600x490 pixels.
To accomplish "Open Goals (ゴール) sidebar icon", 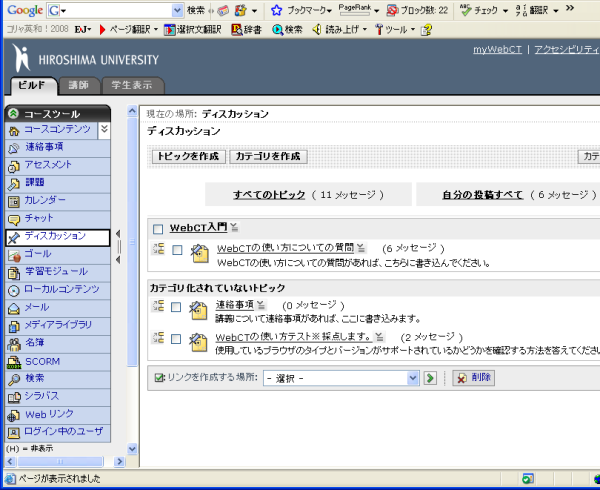I will (14, 255).
